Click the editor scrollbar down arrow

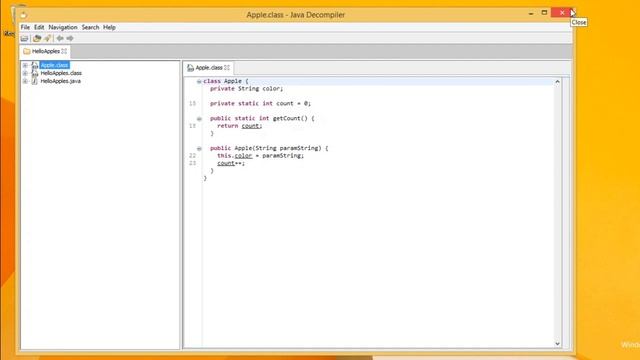point(557,344)
